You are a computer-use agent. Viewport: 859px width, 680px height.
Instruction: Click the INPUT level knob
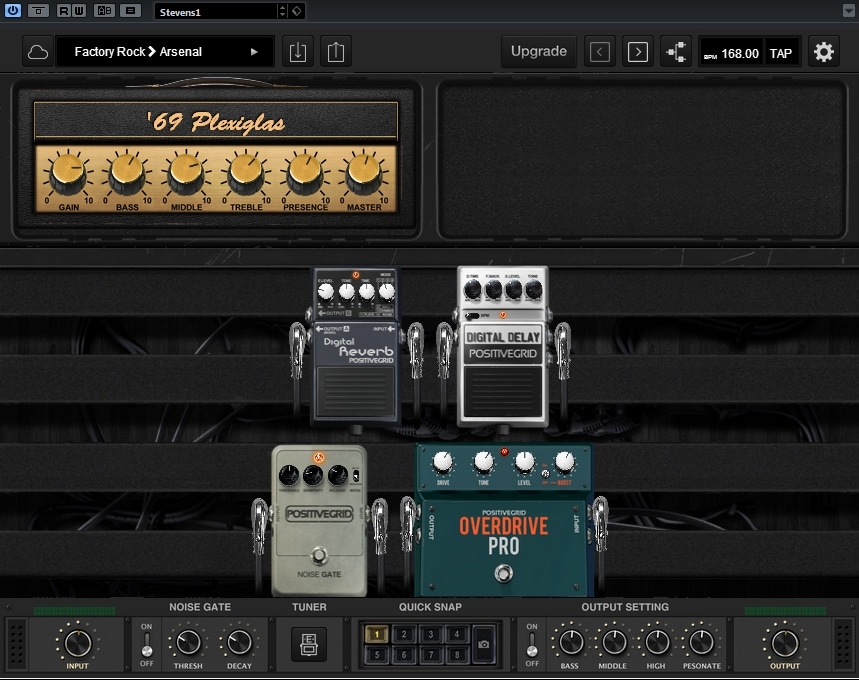[78, 643]
